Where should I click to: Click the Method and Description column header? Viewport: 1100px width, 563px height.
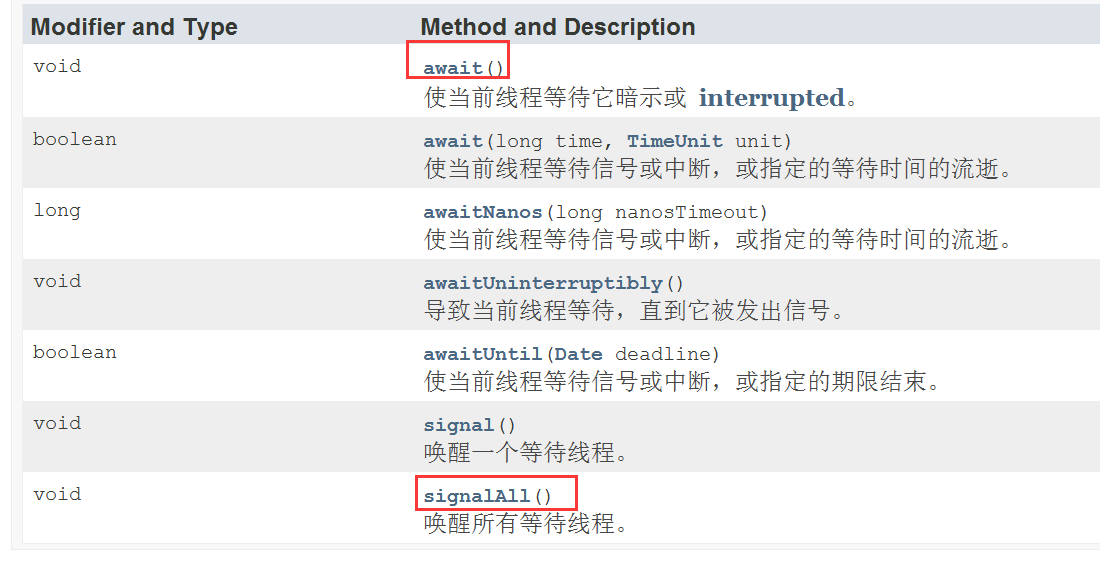point(557,27)
